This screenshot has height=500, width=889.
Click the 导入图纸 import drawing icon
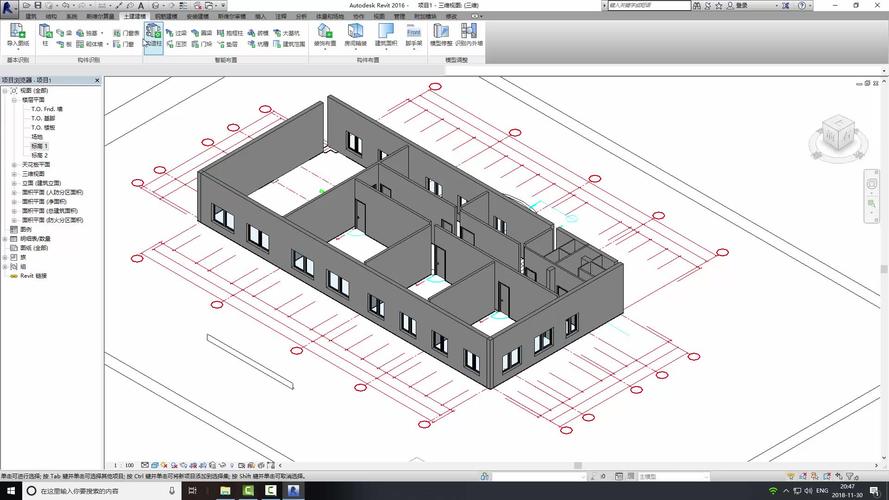pyautogui.click(x=17, y=36)
